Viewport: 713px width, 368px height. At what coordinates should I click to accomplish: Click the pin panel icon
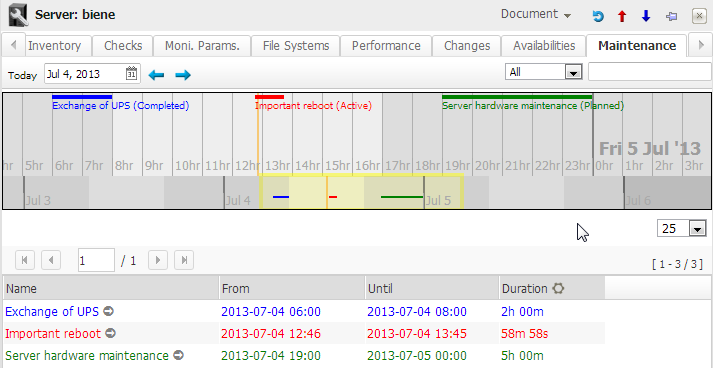pos(671,17)
